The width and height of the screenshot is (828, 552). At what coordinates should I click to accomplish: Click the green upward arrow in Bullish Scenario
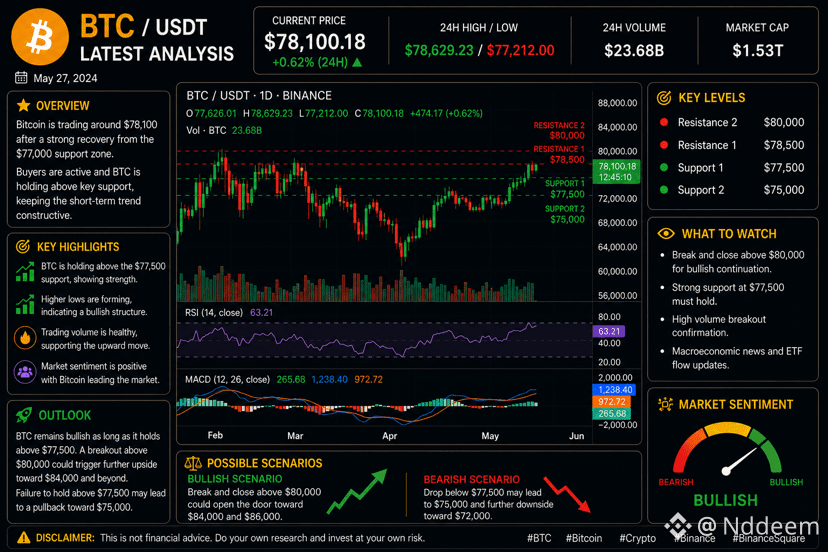[357, 491]
